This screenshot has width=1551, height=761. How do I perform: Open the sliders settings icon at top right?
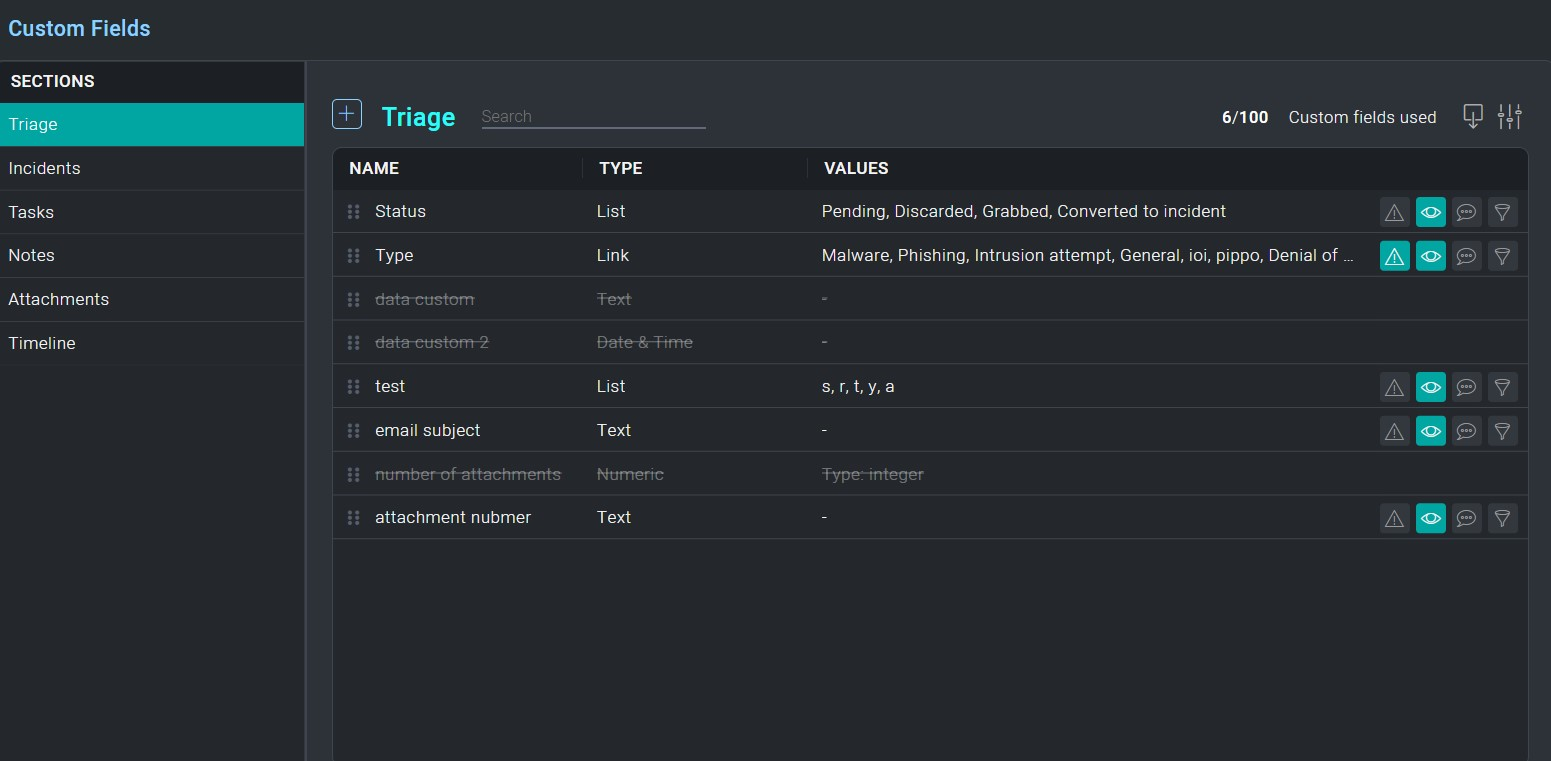pyautogui.click(x=1510, y=116)
